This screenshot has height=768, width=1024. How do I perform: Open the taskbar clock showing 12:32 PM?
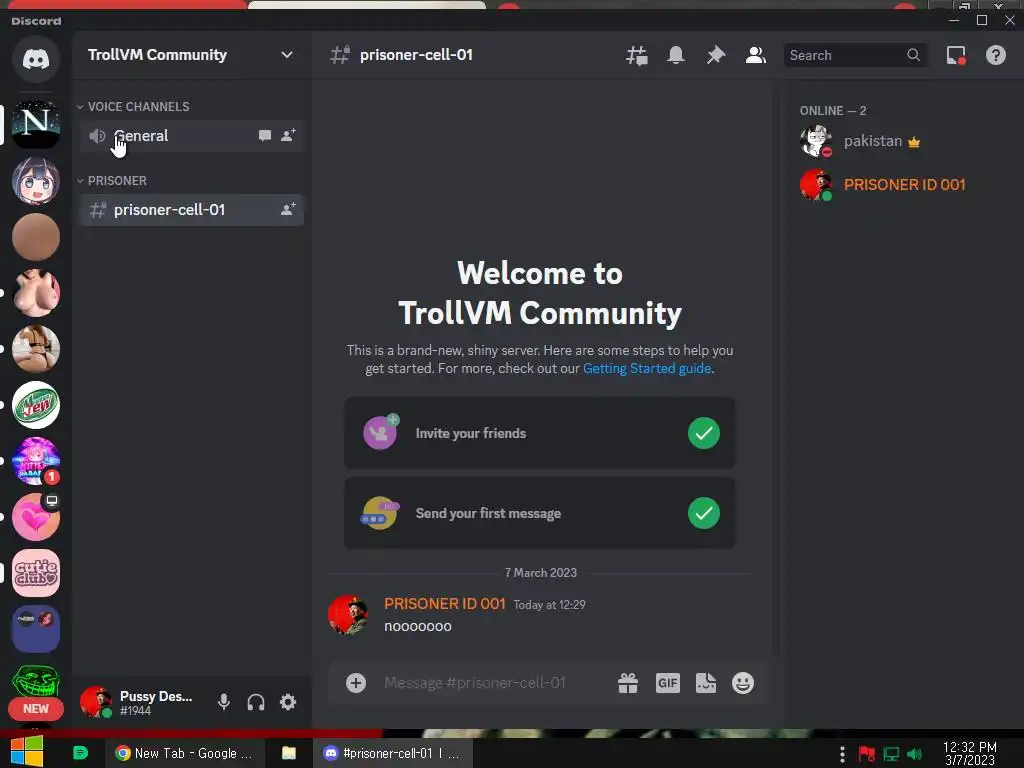970,754
